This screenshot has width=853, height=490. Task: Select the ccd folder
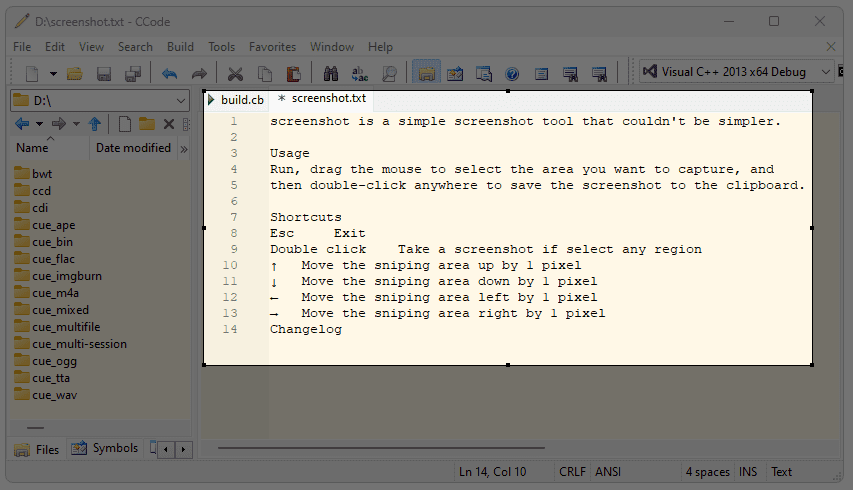(x=33, y=191)
